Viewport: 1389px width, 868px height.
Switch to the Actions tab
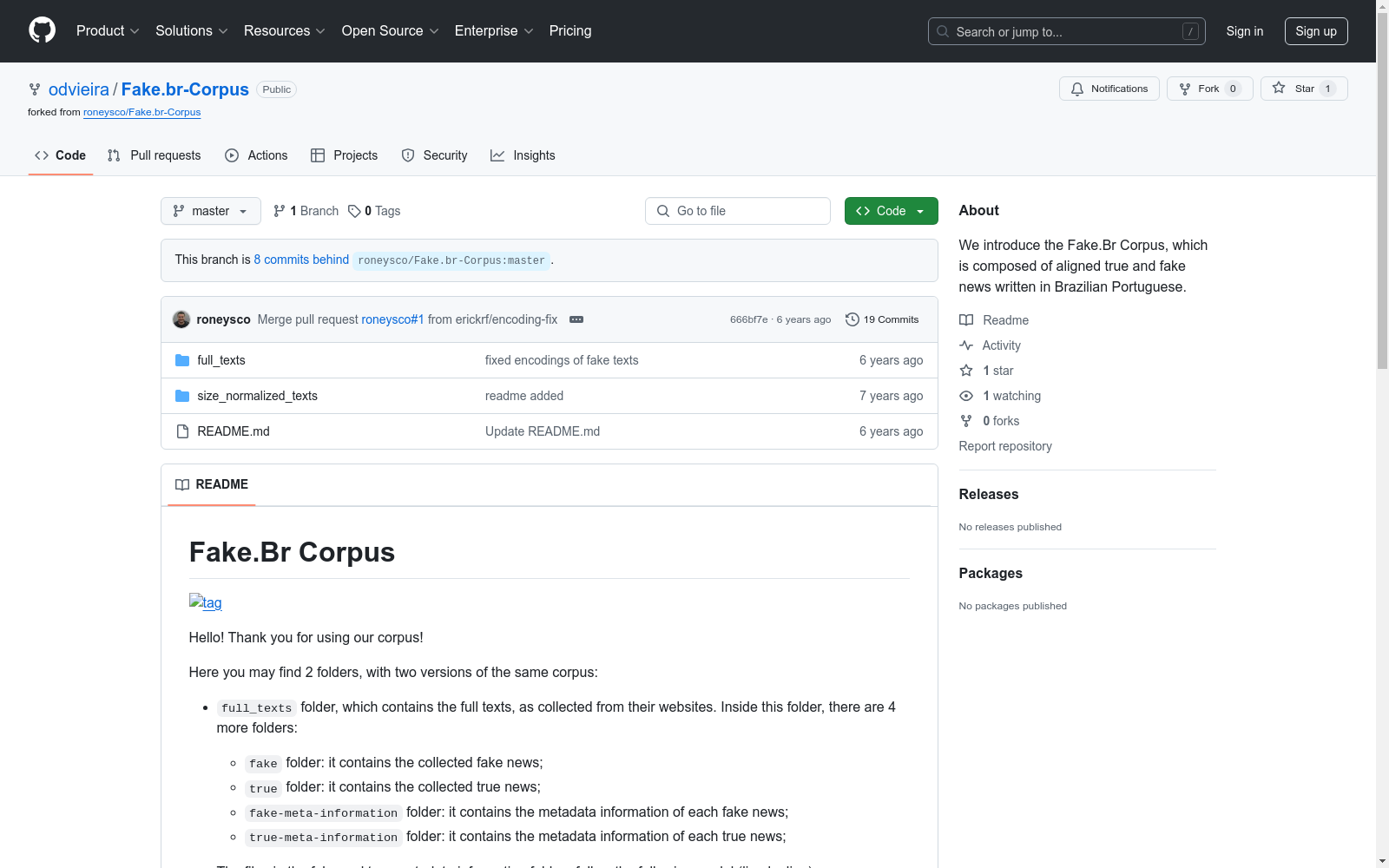pyautogui.click(x=256, y=155)
